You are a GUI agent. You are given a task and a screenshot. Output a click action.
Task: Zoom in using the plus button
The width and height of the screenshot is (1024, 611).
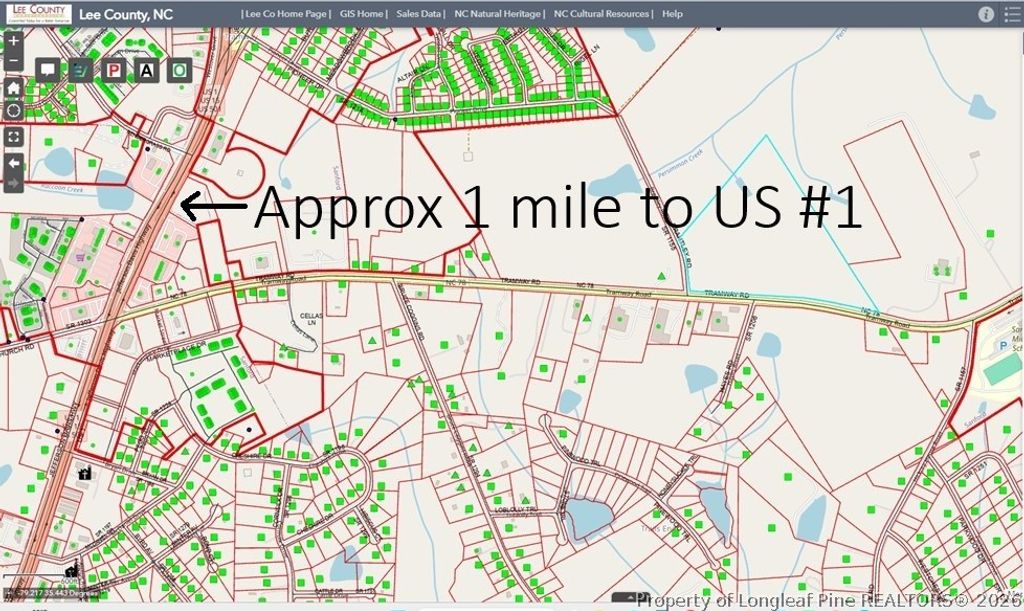pyautogui.click(x=14, y=42)
